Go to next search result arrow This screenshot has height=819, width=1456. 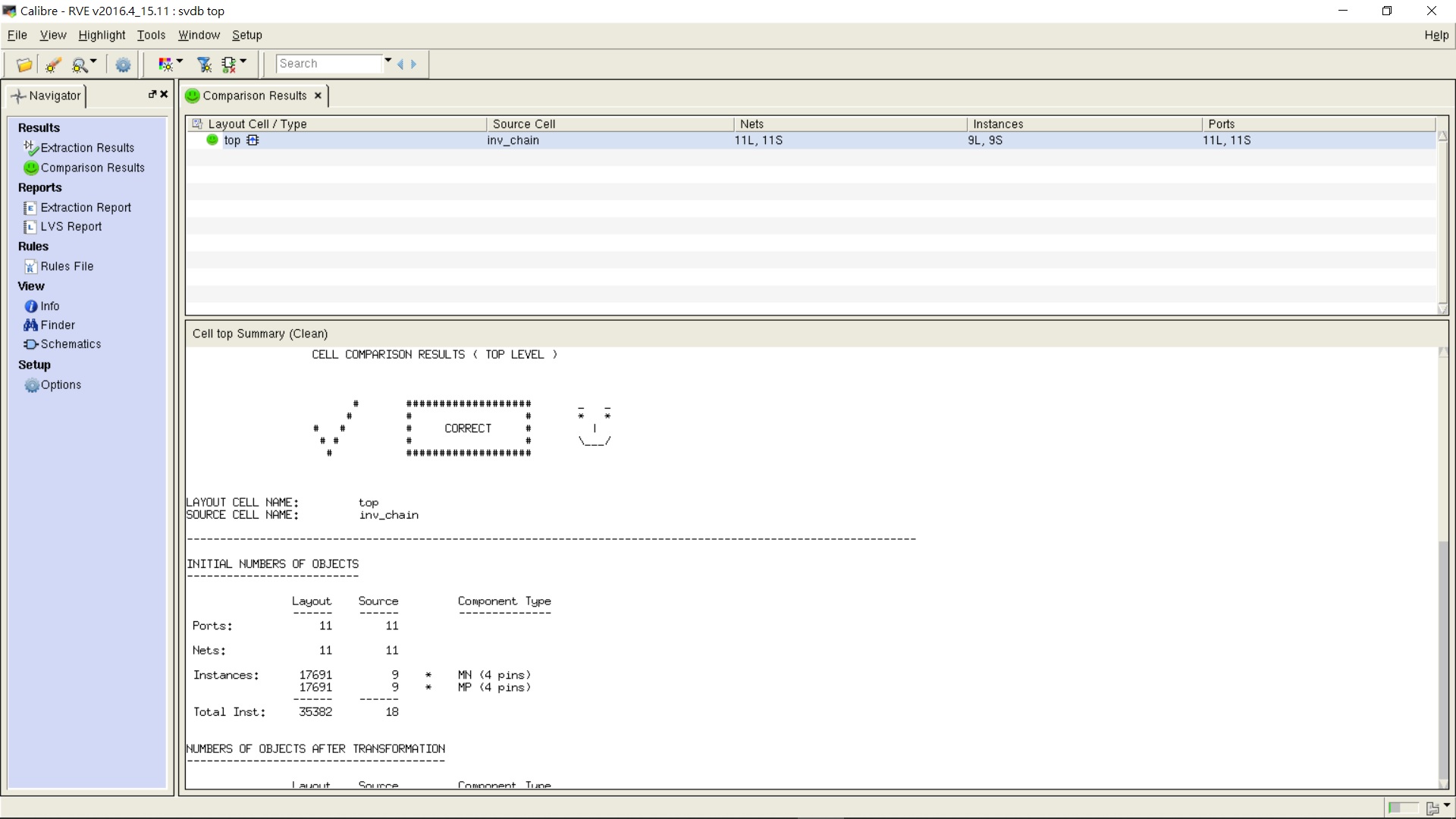(413, 64)
